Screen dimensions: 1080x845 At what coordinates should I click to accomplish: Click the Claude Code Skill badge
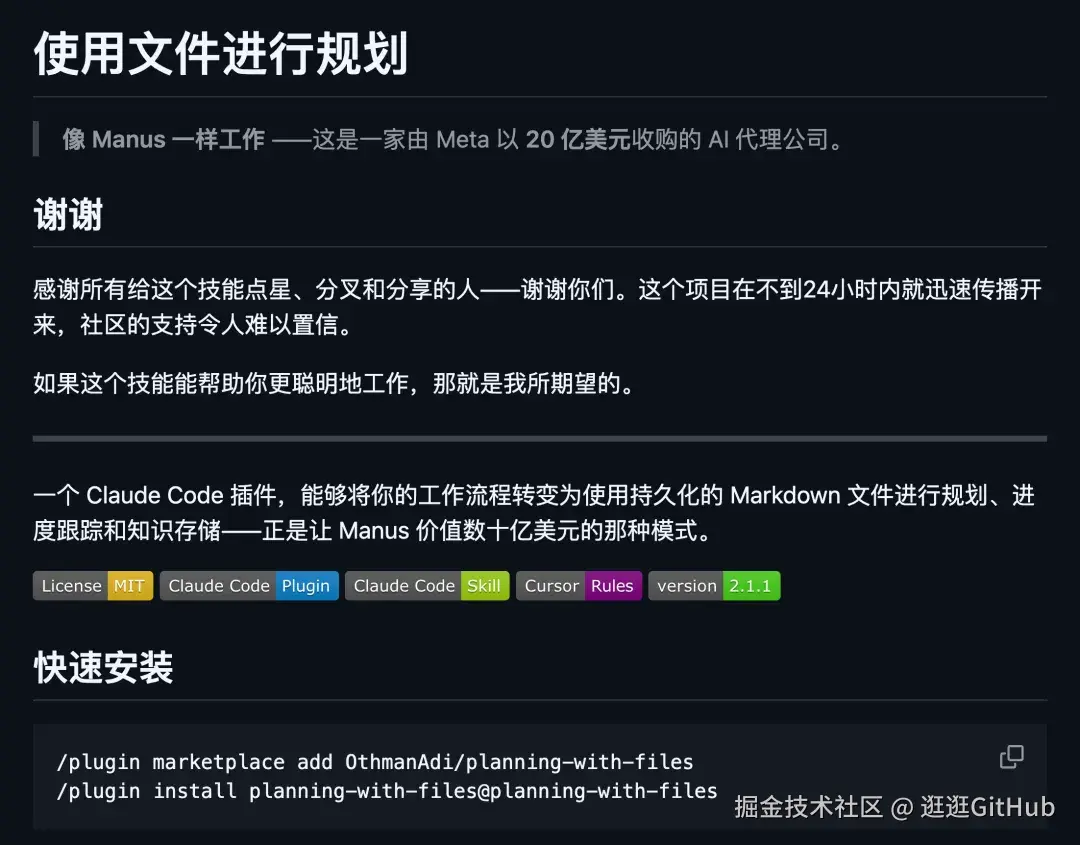[427, 586]
